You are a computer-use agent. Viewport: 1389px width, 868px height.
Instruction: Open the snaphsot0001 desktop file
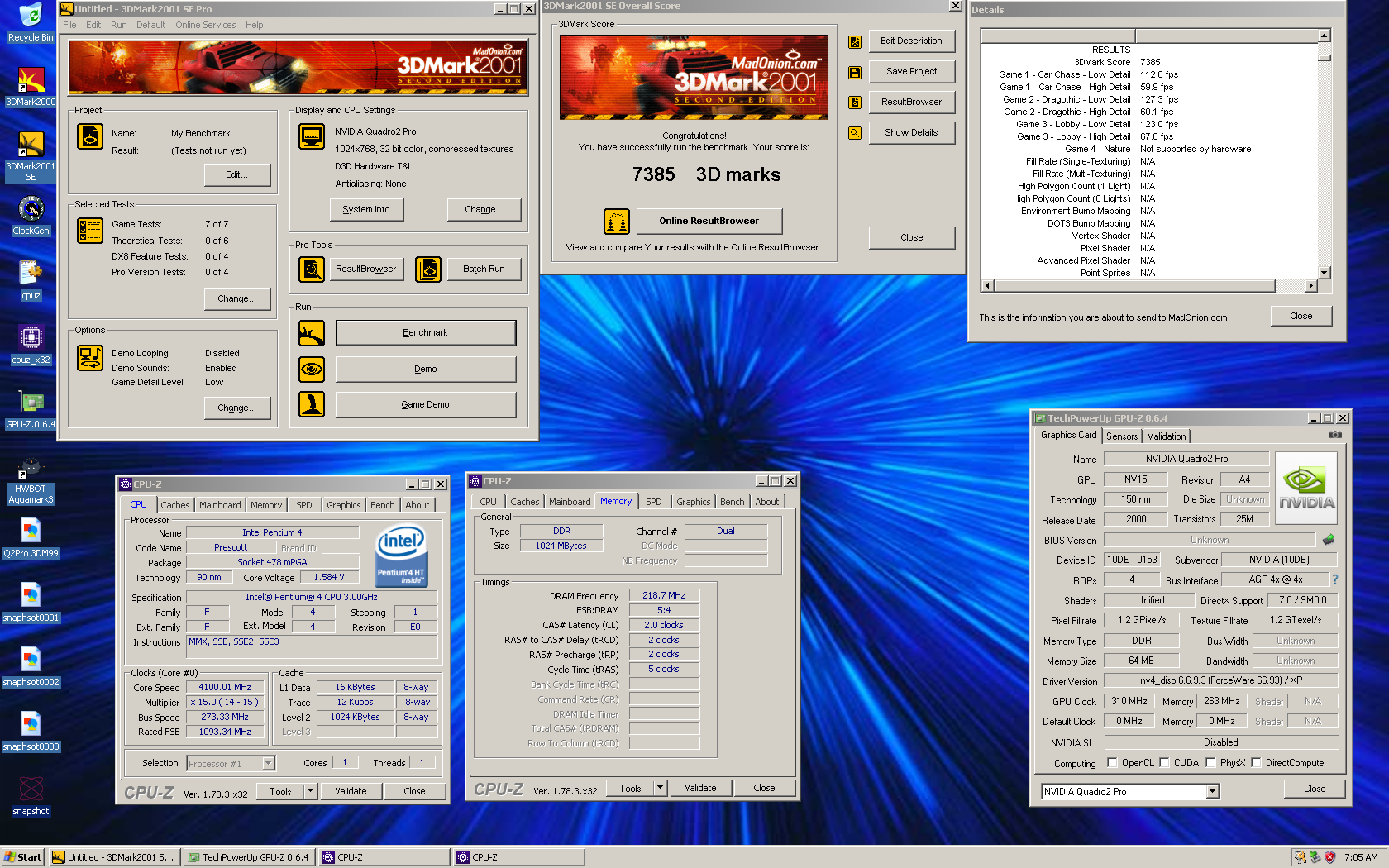31,603
